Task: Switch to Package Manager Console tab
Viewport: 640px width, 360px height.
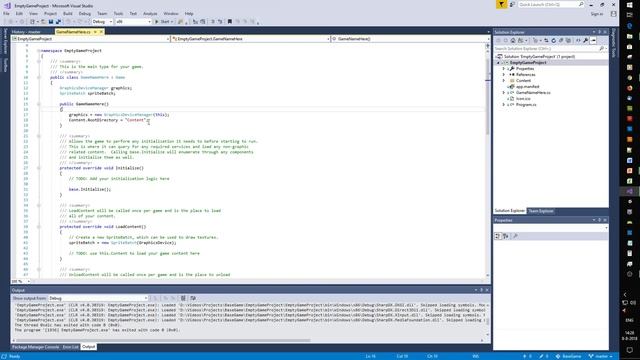Action: point(36,347)
